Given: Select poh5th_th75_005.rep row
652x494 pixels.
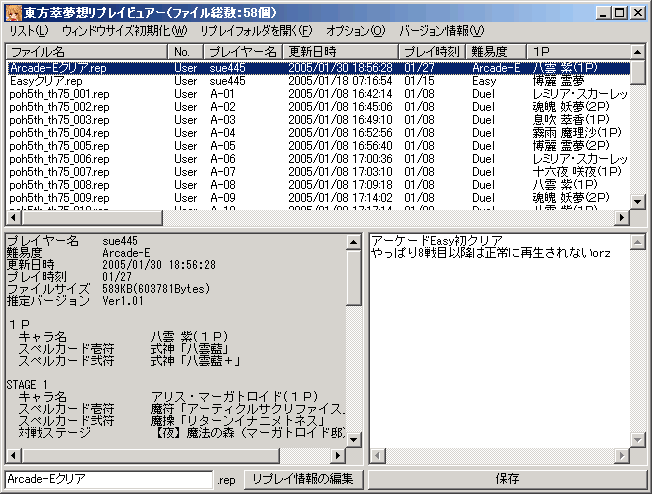Looking at the screenshot, I should pyautogui.click(x=319, y=146).
